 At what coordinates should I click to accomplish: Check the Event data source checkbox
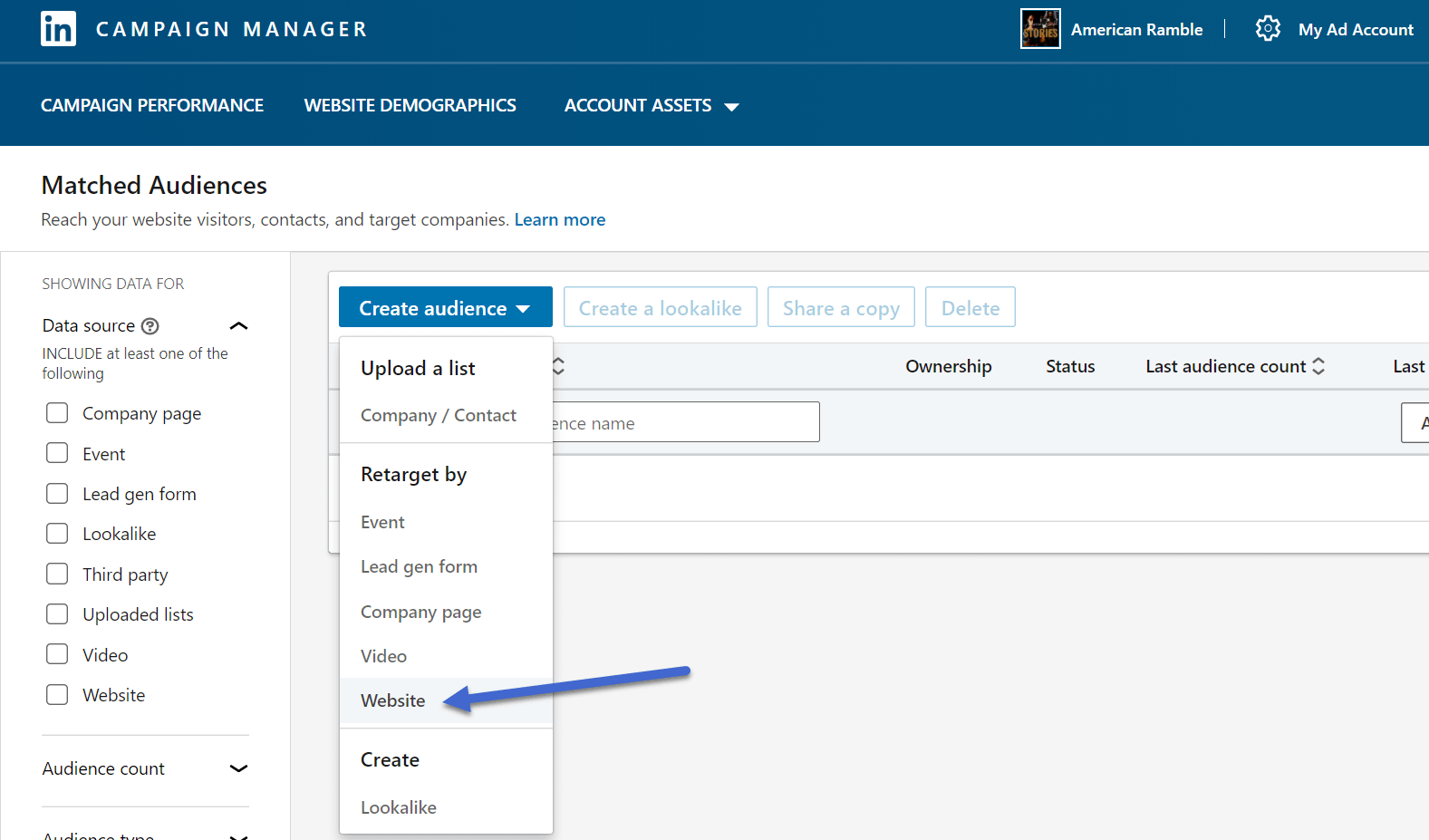coord(57,453)
